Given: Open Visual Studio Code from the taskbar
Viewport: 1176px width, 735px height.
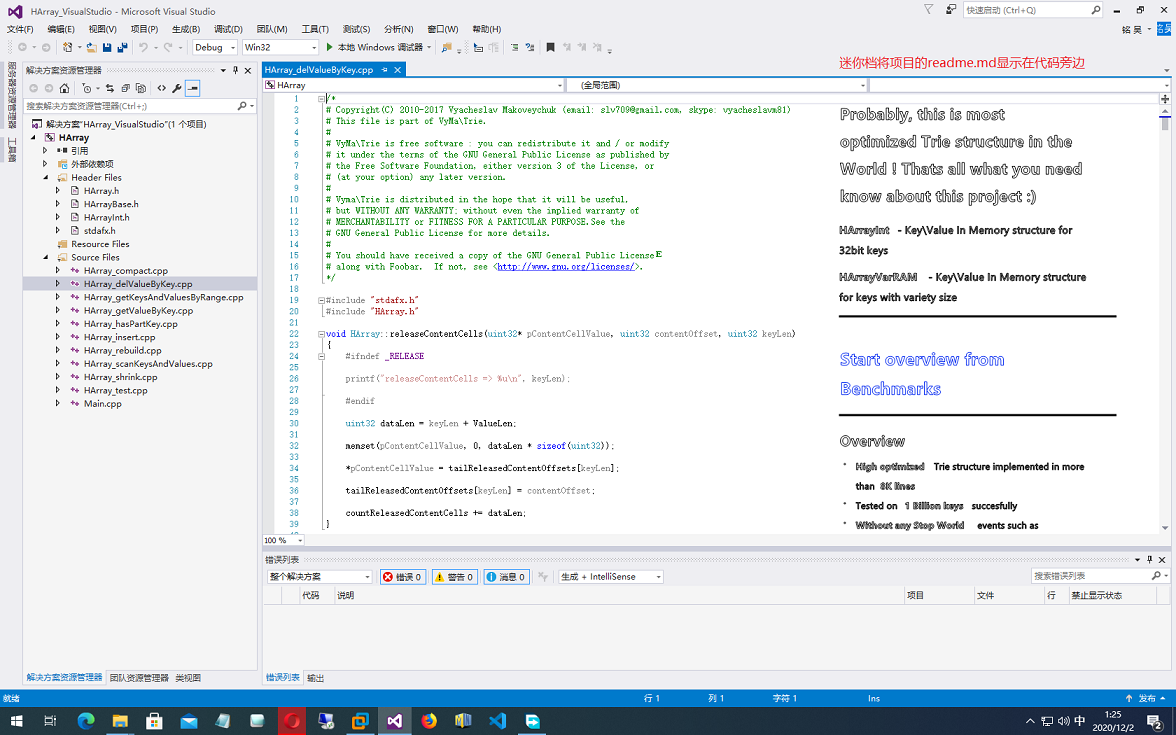Looking at the screenshot, I should coord(498,721).
